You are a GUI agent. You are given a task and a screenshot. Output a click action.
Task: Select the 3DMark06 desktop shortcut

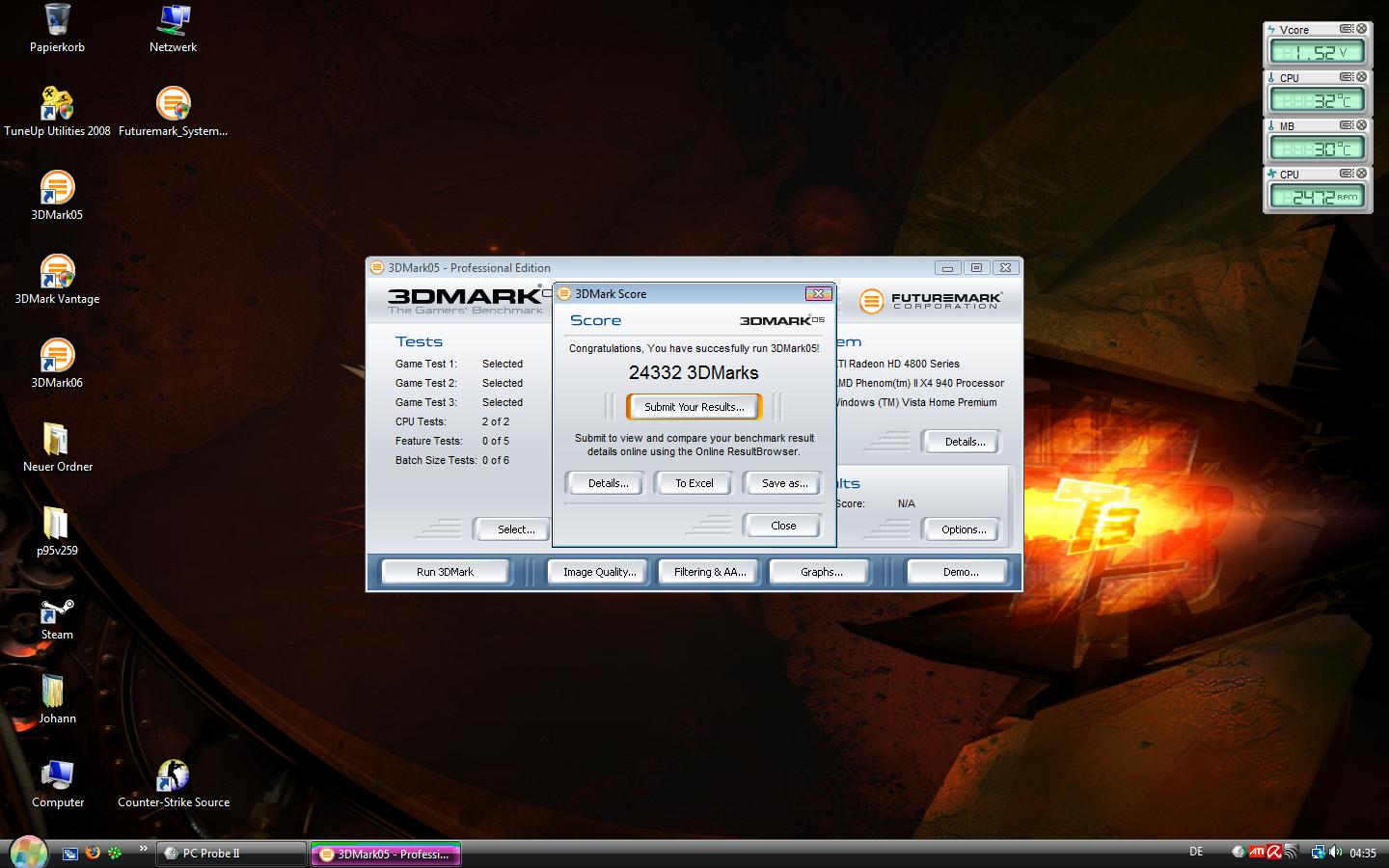[x=57, y=364]
